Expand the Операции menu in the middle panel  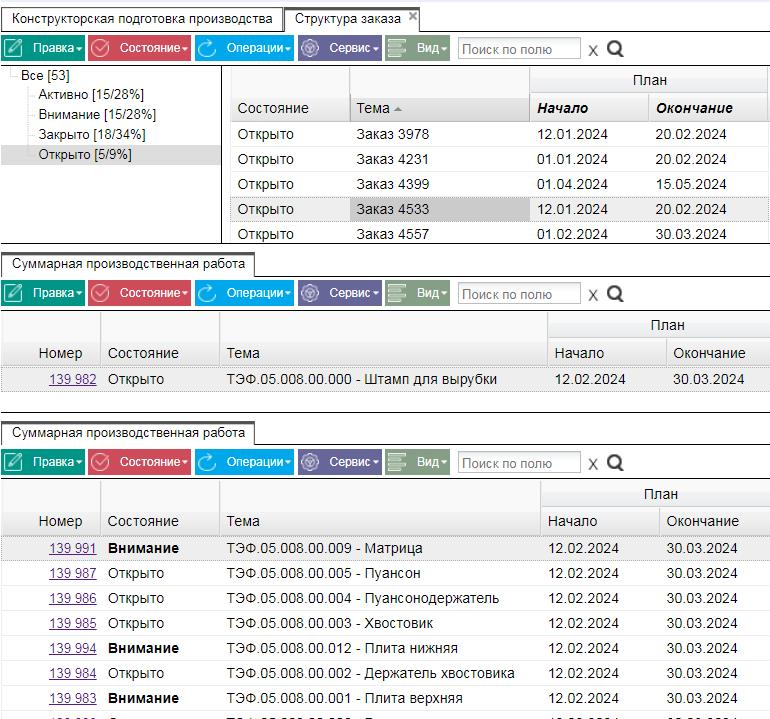tap(244, 293)
